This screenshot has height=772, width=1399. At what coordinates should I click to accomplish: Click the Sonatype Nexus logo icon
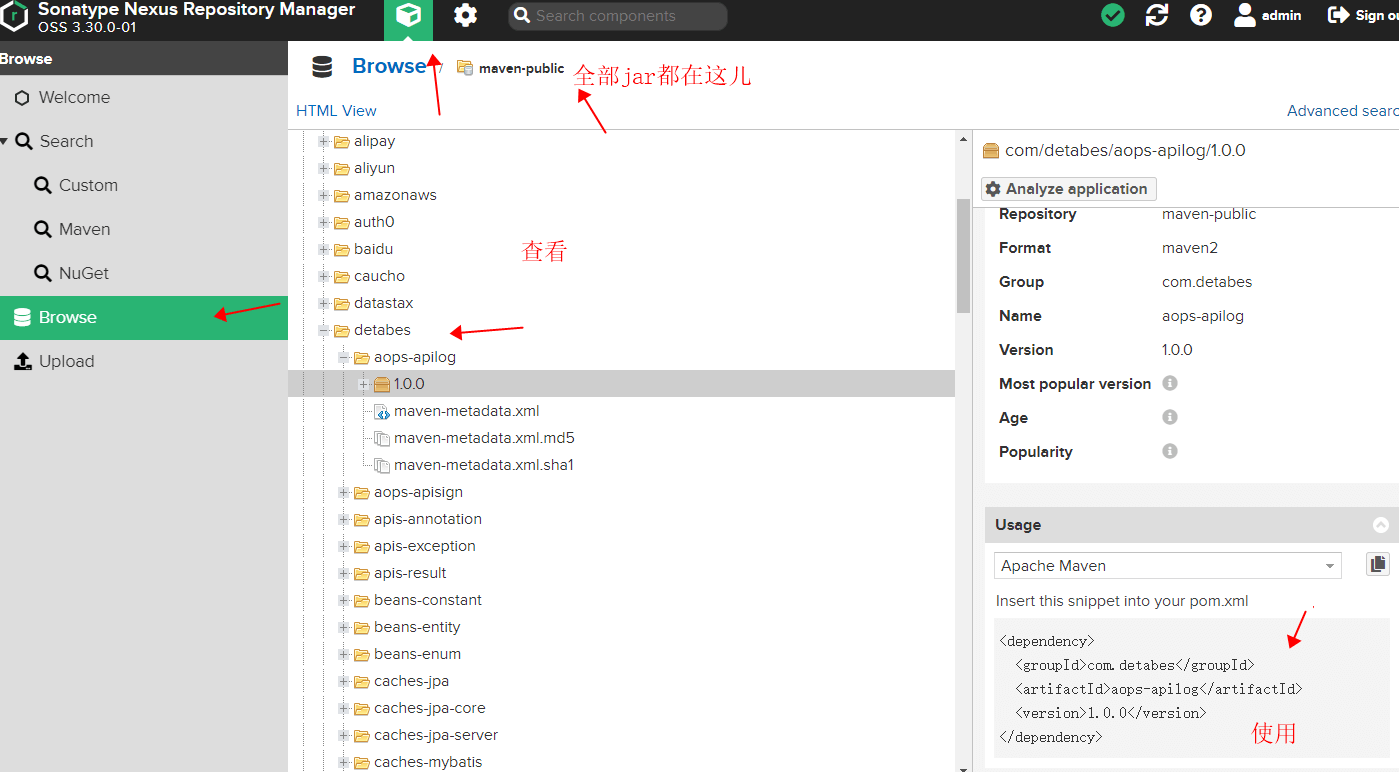[x=15, y=16]
